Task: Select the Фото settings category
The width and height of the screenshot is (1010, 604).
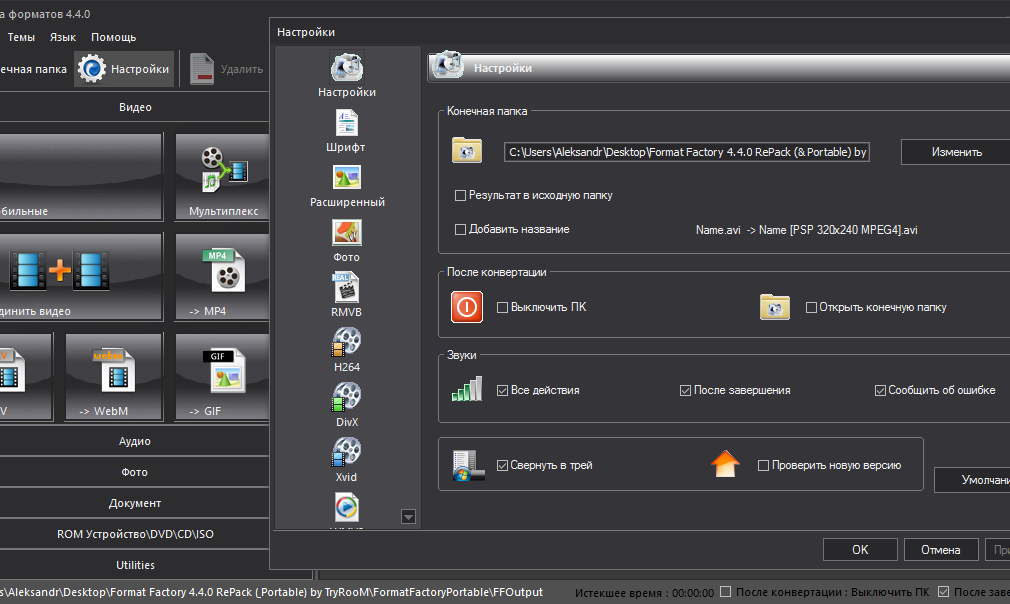Action: [x=347, y=240]
